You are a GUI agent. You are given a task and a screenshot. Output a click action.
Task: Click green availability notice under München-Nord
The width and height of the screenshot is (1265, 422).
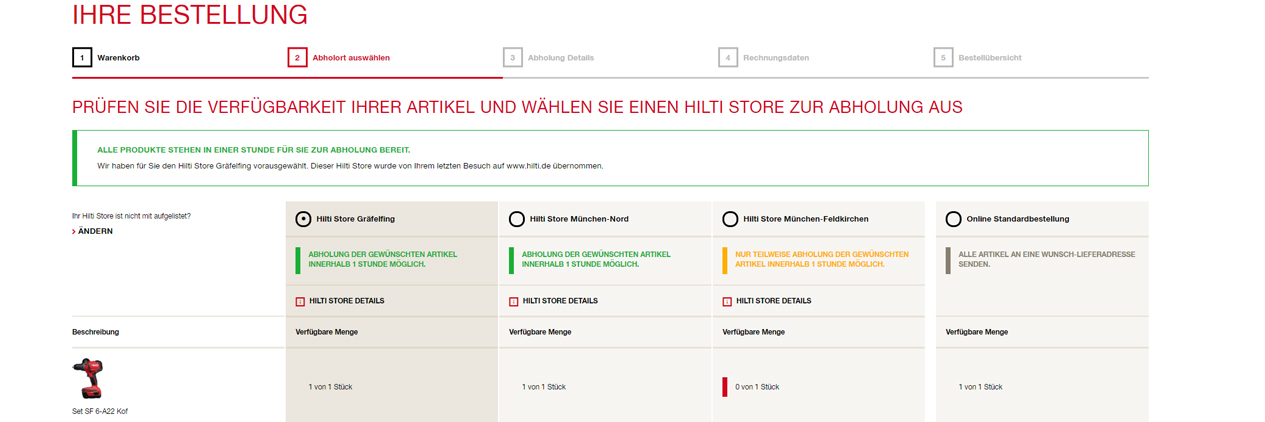coord(596,259)
